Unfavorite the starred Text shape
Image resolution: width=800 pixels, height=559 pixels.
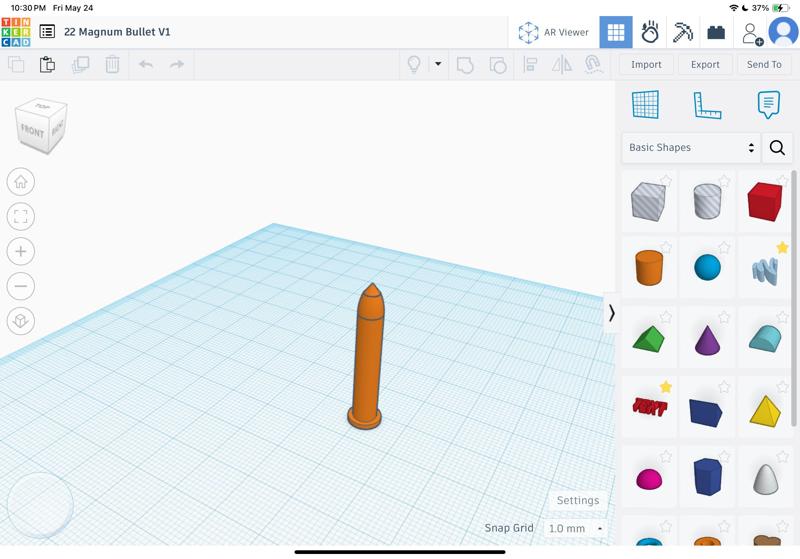[666, 387]
